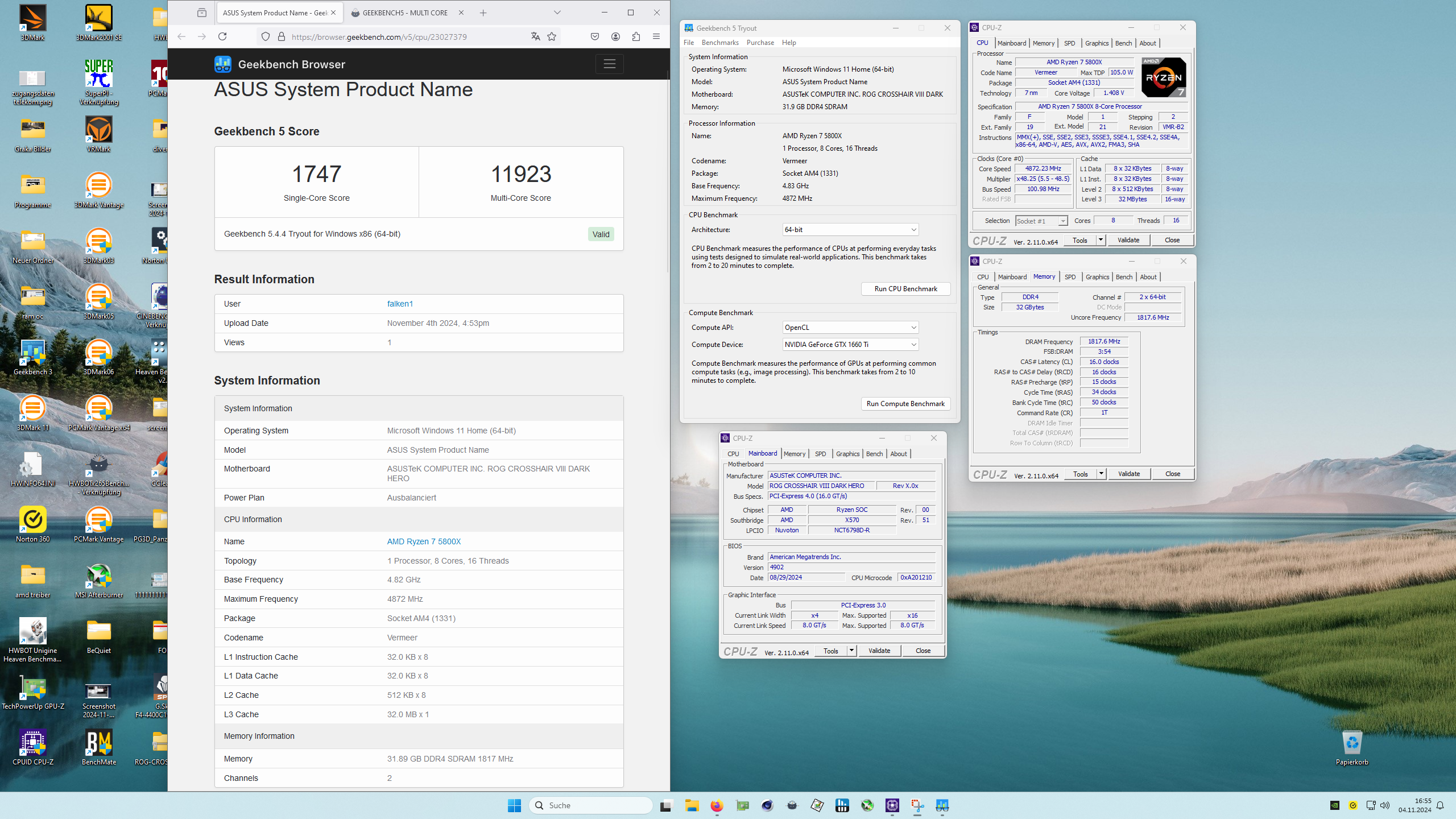Click Save to Pocket icon
The height and width of the screenshot is (819, 1456).
tap(595, 36)
